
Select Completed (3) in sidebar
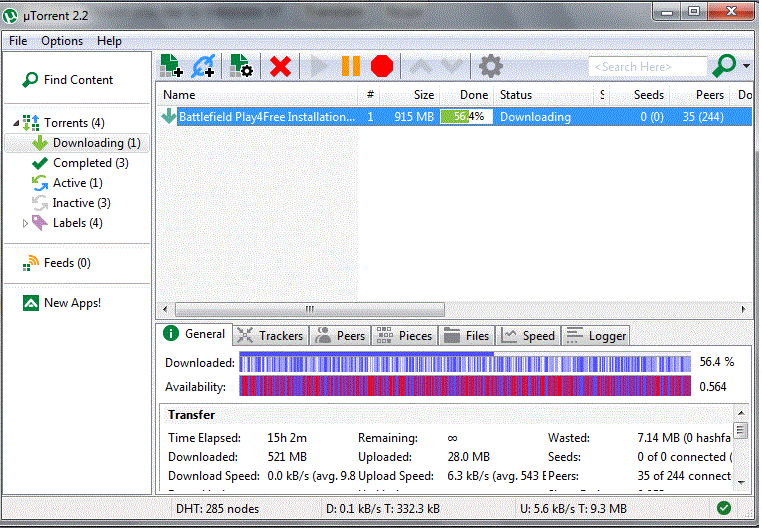click(x=89, y=163)
